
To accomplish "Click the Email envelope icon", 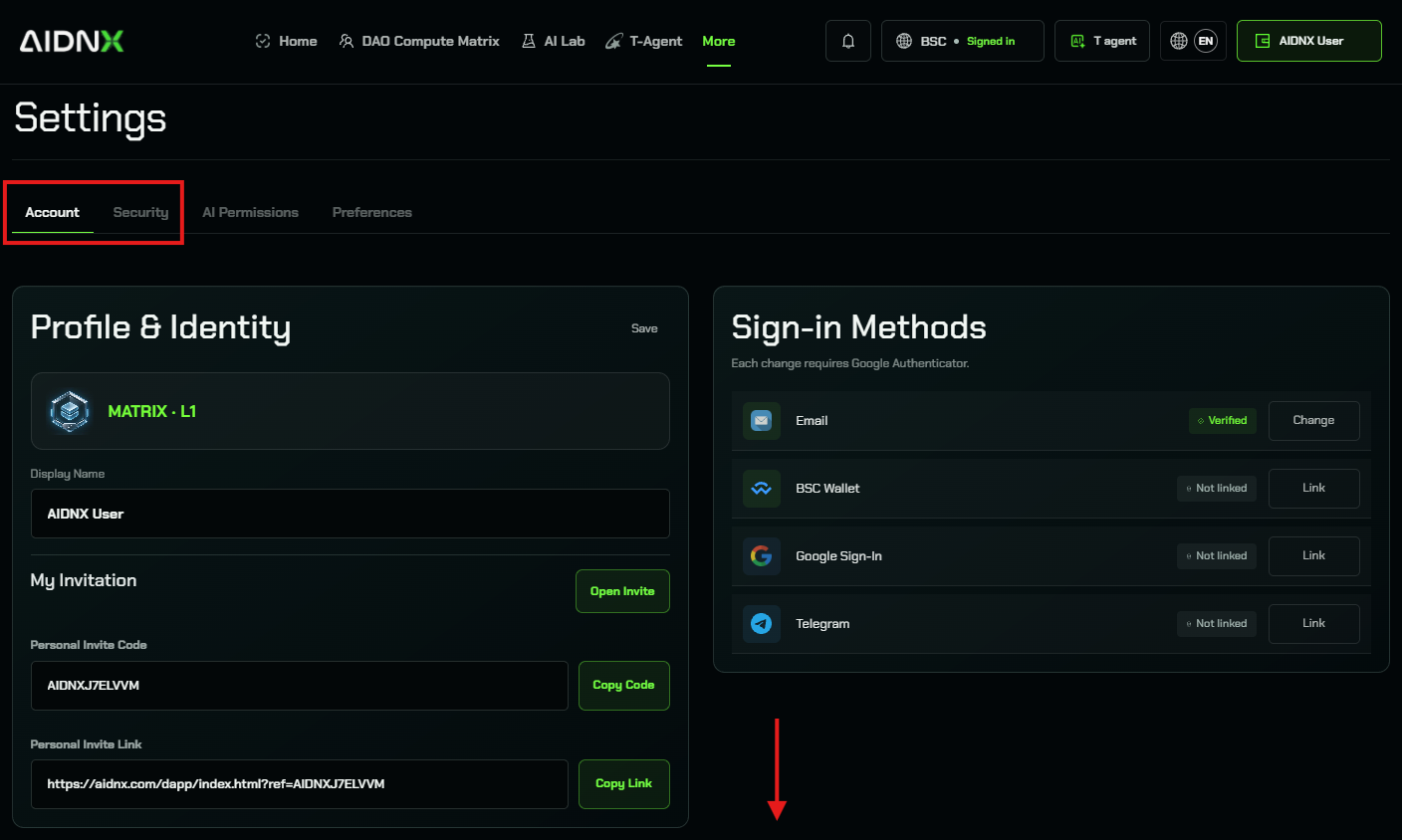I will [x=762, y=421].
